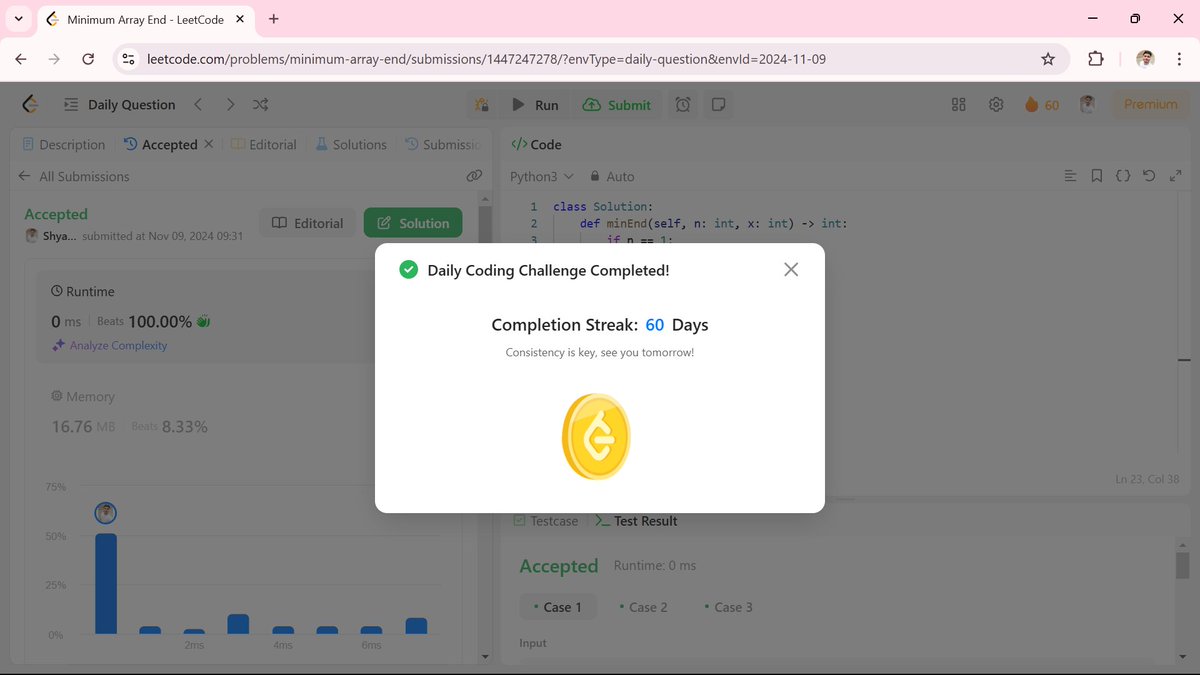Toggle the Auto lock setting
Viewport: 1200px width, 675px height.
point(612,176)
